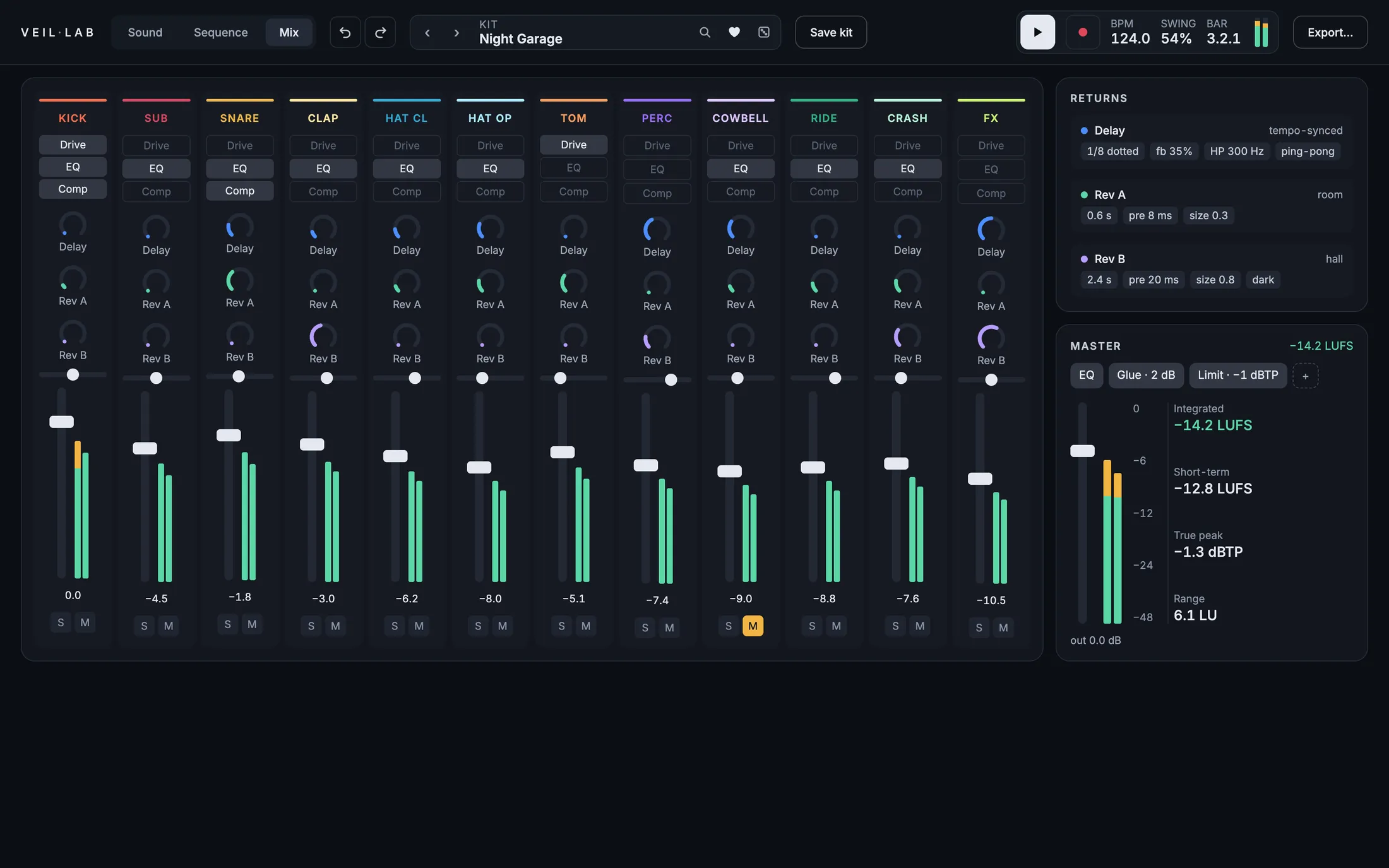Open kit search magnifier icon
Screen dimensions: 1389x868
(705, 32)
